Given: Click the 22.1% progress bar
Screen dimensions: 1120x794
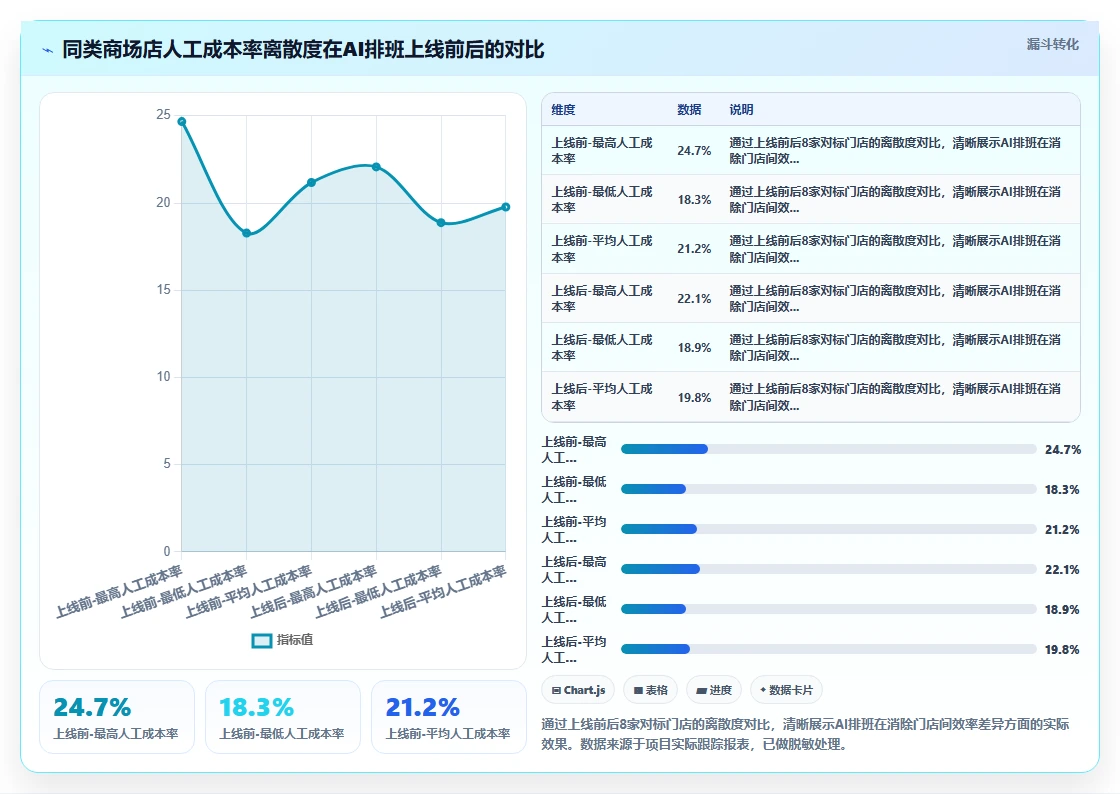Looking at the screenshot, I should [x=829, y=569].
